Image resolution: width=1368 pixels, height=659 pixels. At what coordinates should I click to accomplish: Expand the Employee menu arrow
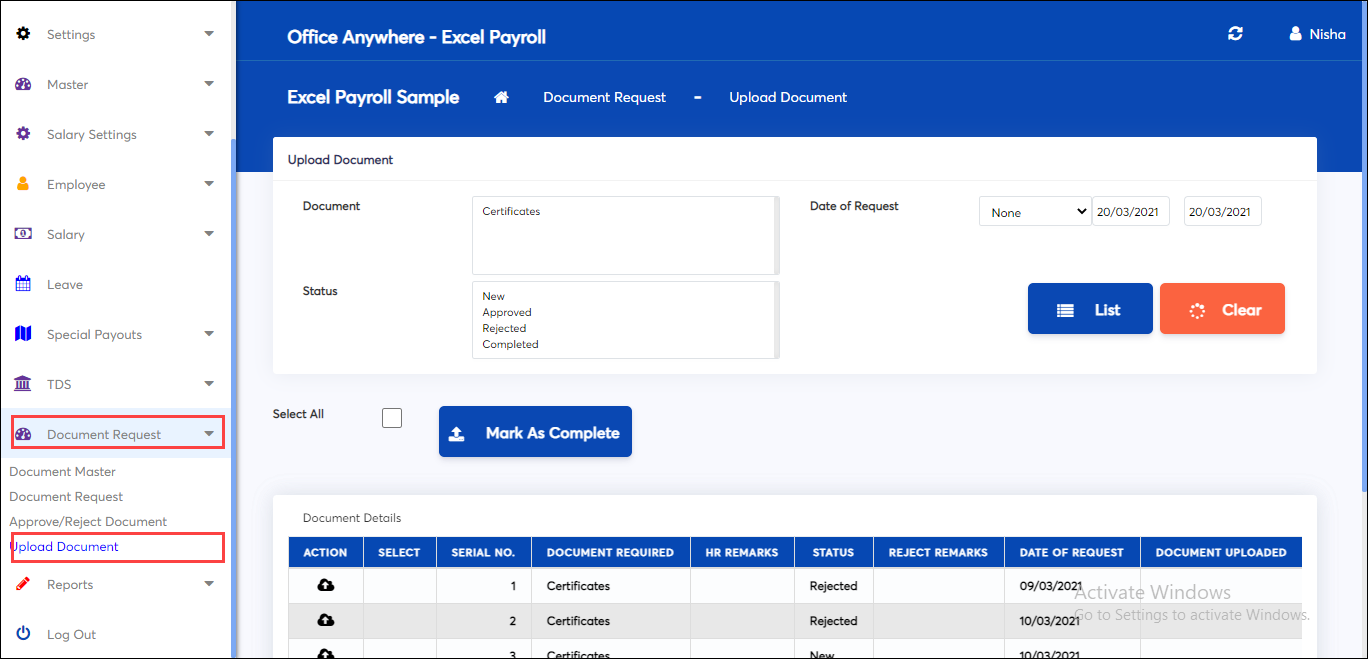(x=209, y=184)
